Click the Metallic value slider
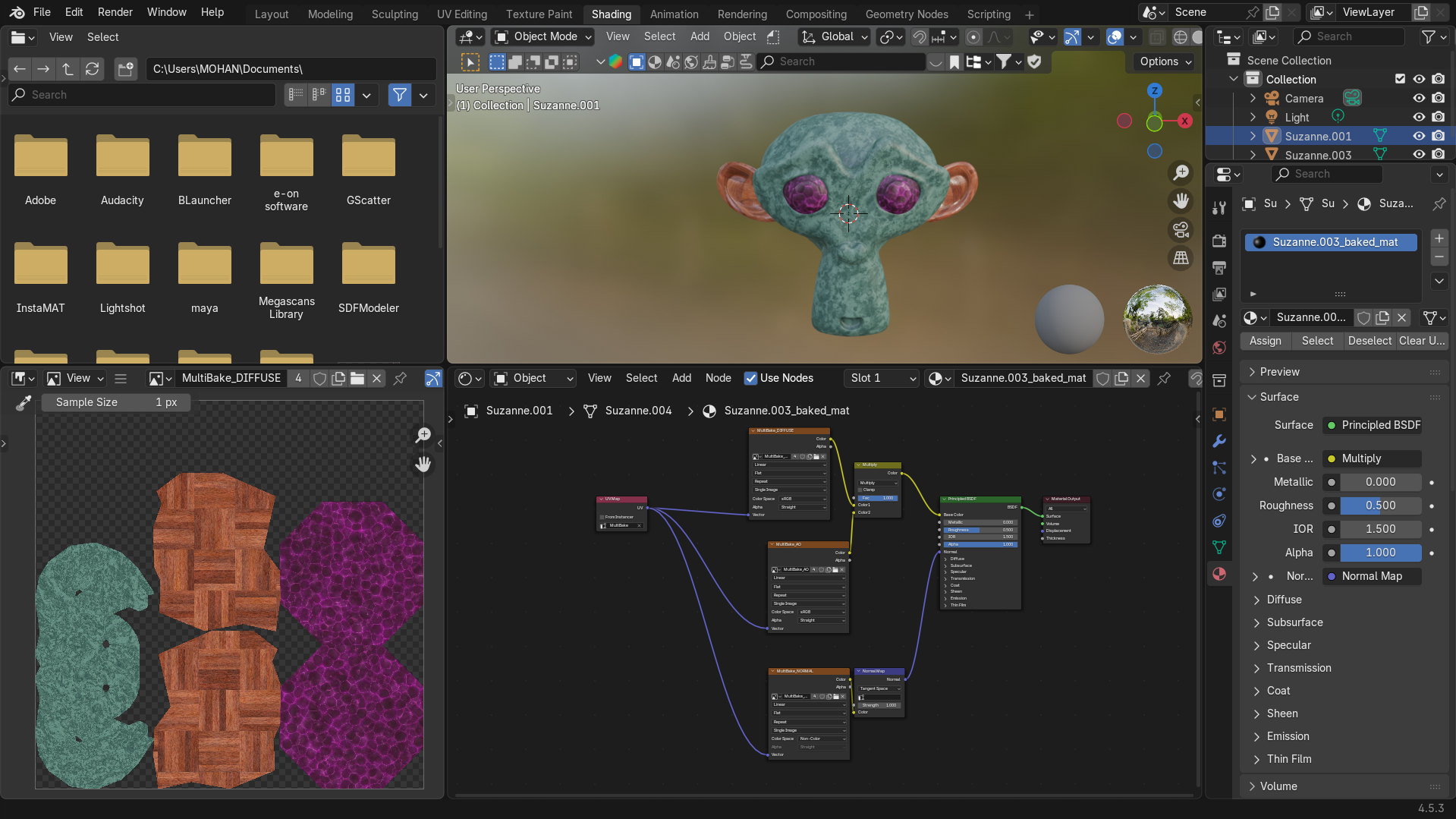 click(x=1380, y=482)
